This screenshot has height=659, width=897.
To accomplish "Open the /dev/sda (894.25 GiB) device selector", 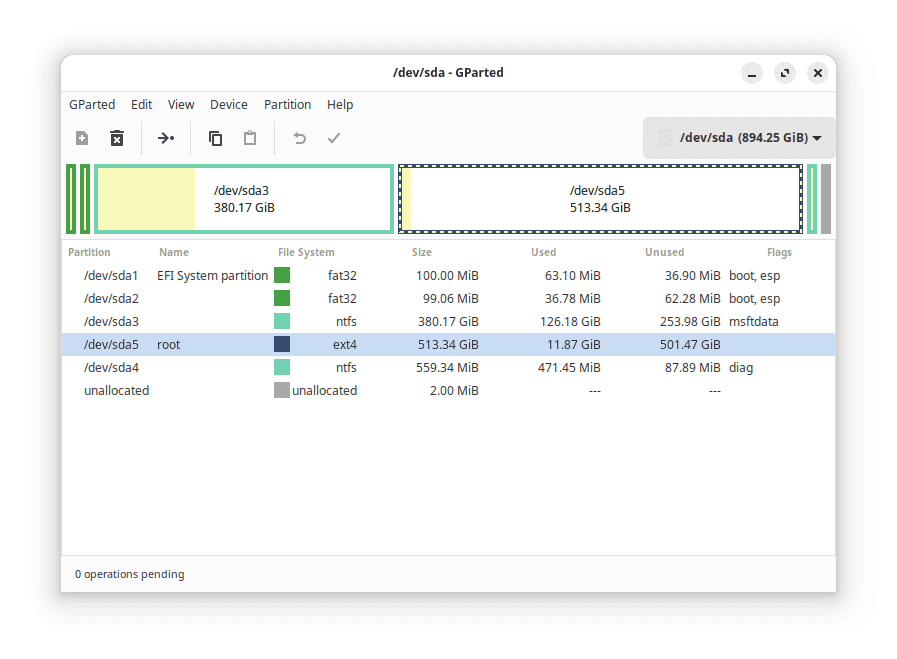I will click(x=739, y=138).
